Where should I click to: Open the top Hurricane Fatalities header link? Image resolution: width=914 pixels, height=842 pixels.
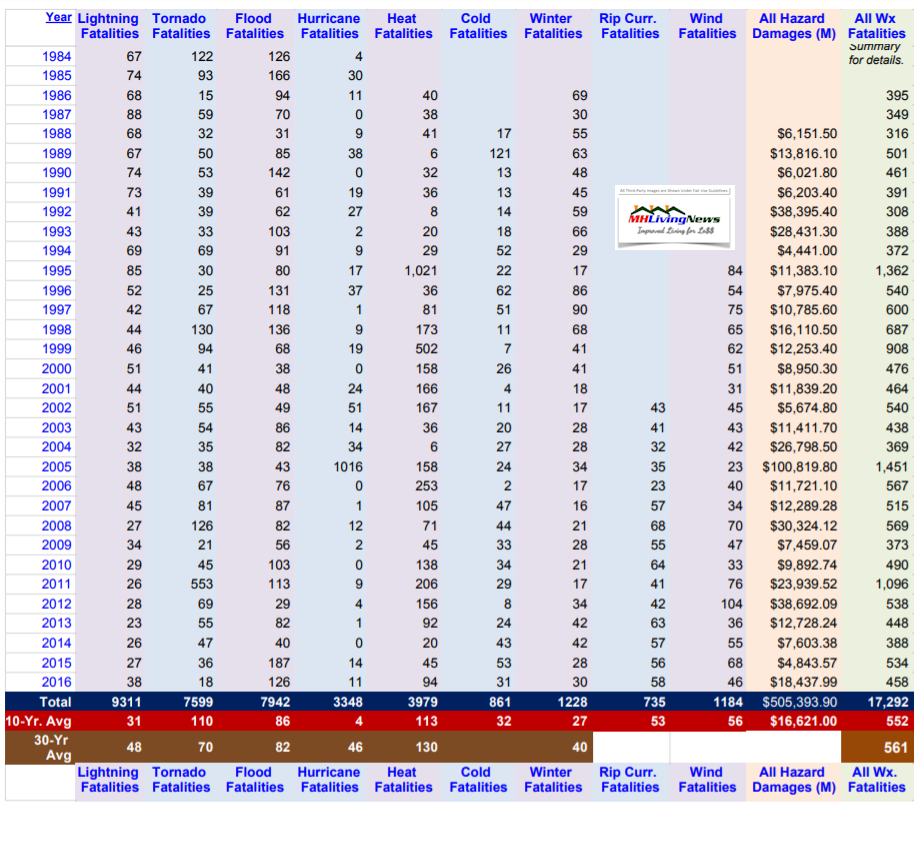[x=329, y=26]
